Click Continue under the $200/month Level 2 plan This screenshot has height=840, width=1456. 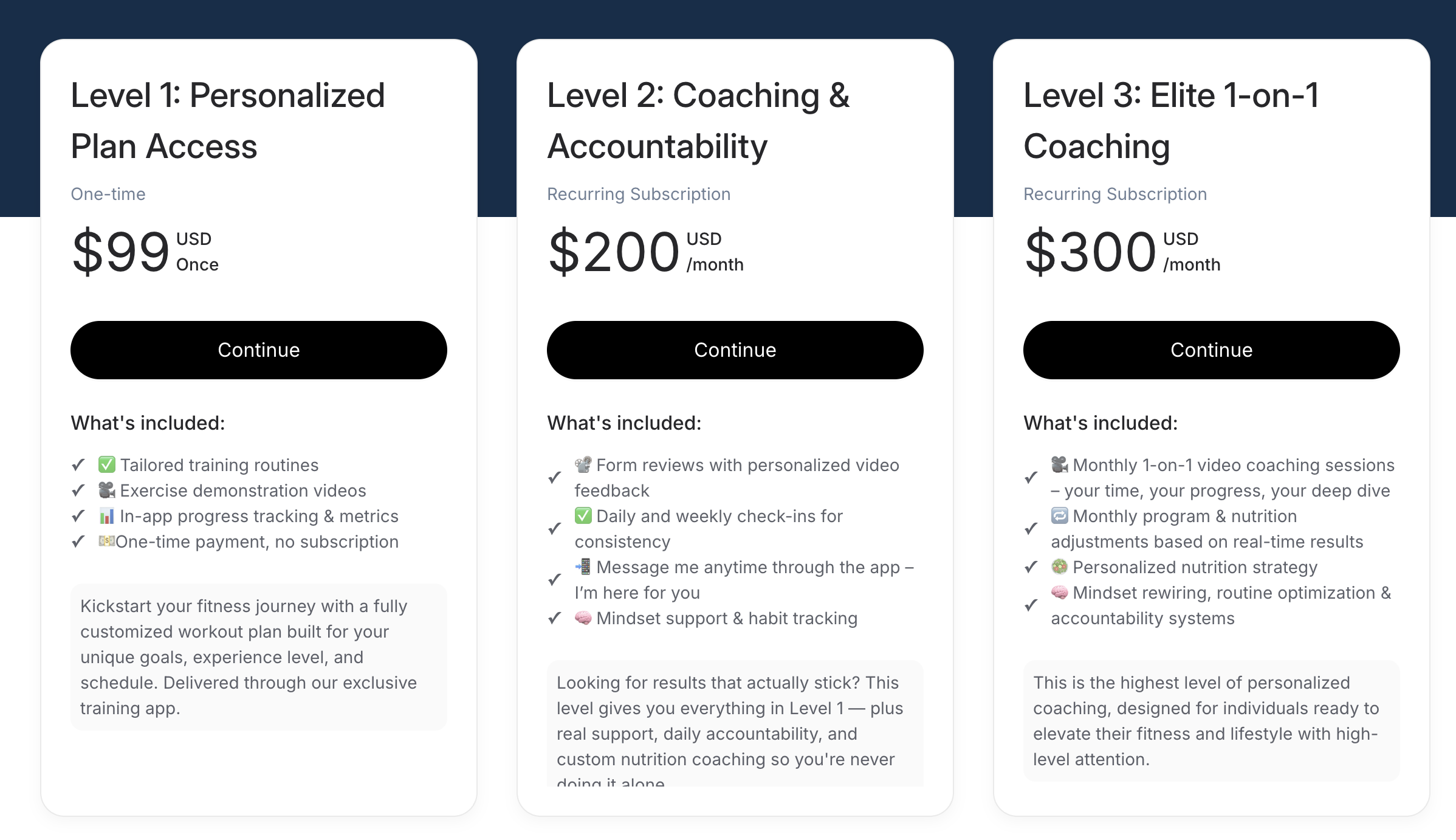[735, 350]
